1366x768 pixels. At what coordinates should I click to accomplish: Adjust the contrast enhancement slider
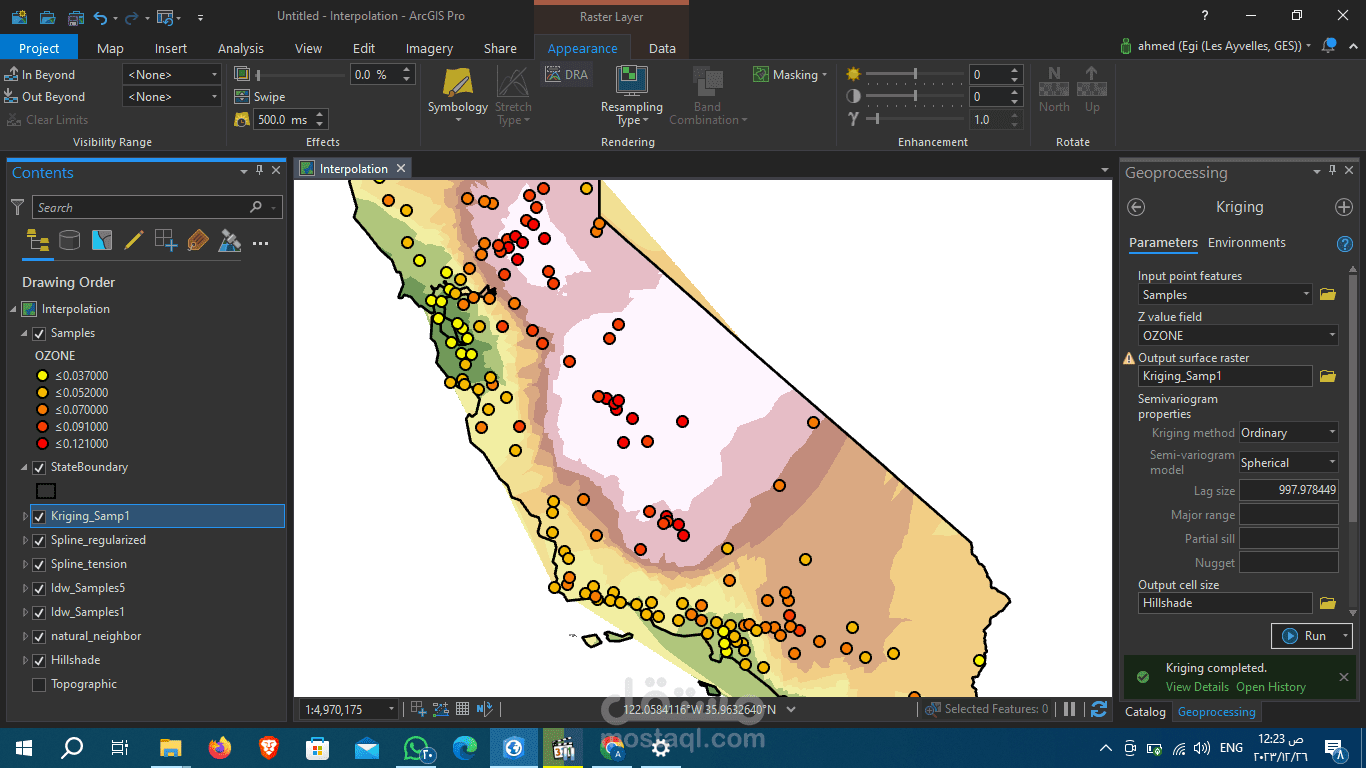(x=915, y=97)
